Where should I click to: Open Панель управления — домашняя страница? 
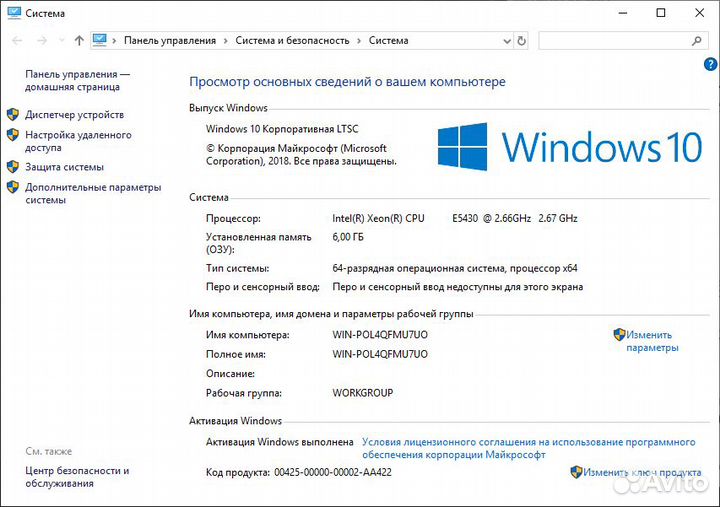(x=78, y=80)
